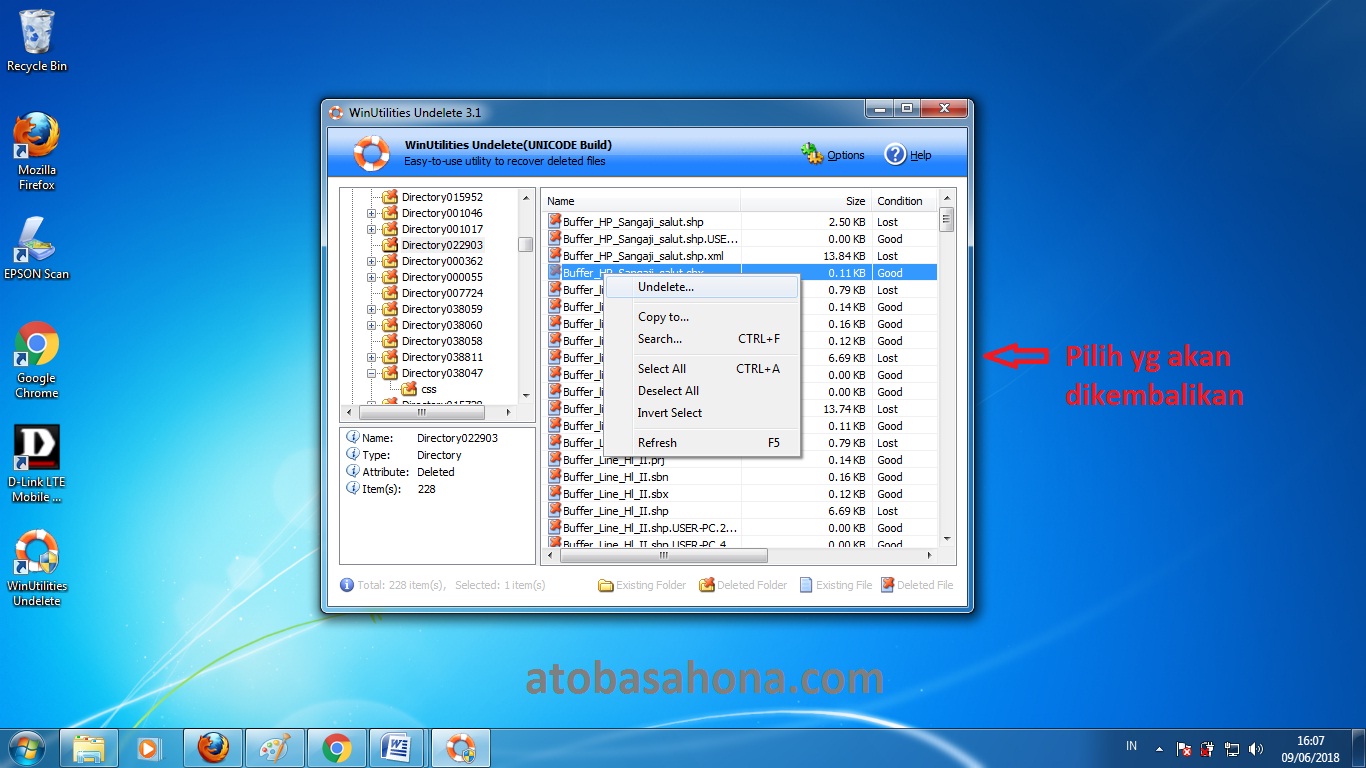Click the folder icon beside Directory000362

[390, 261]
